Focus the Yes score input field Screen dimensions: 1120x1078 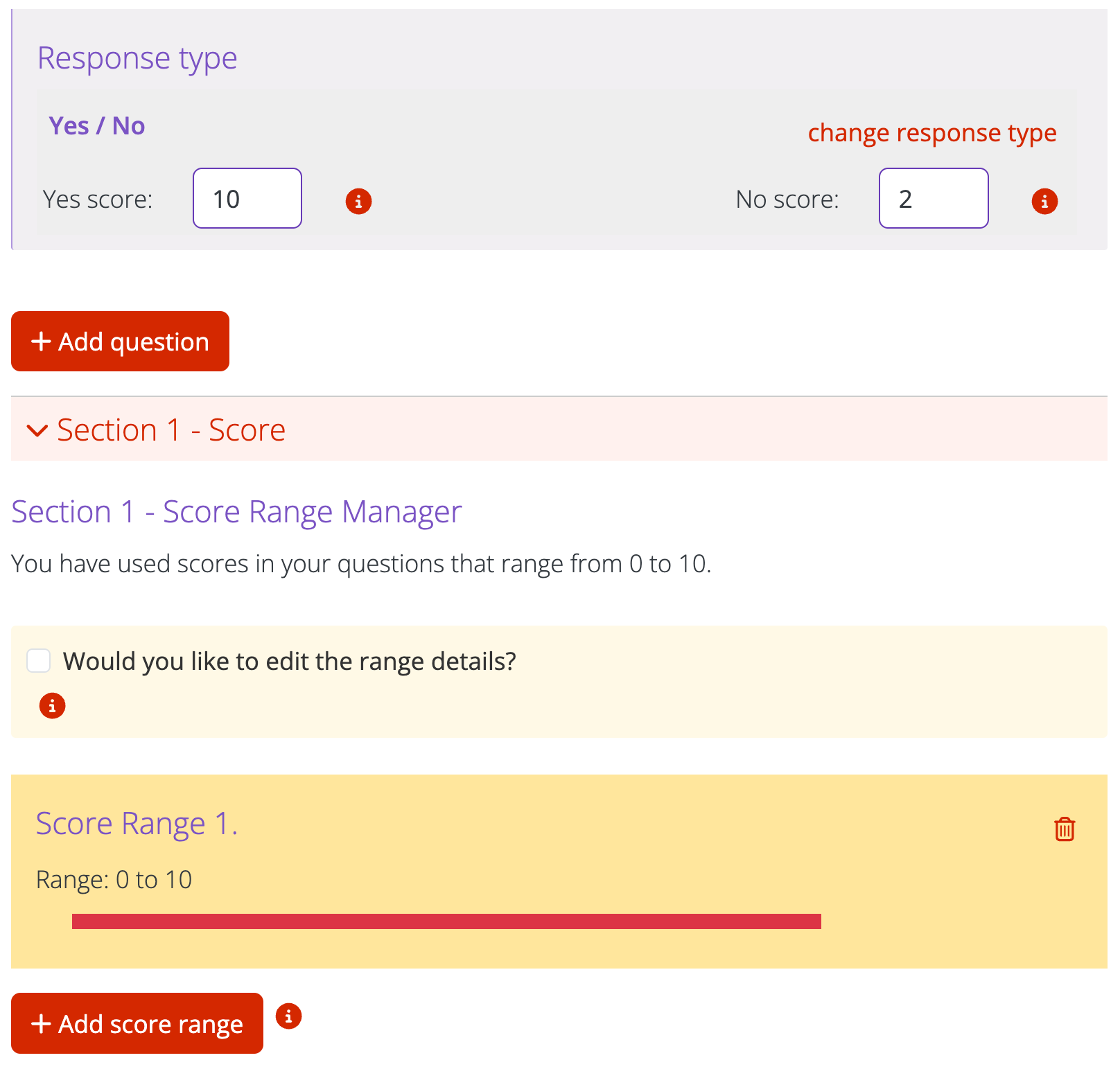(x=247, y=198)
